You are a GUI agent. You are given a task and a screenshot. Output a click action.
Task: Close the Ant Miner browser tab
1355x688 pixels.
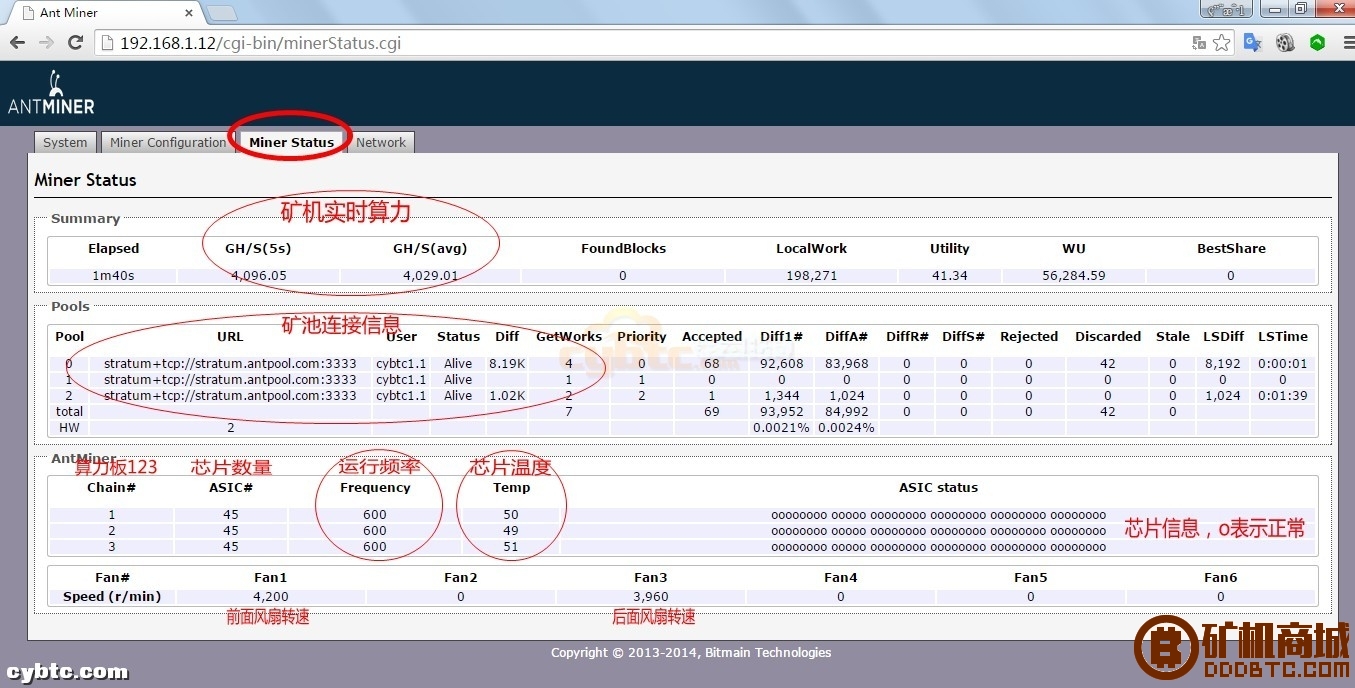[190, 13]
